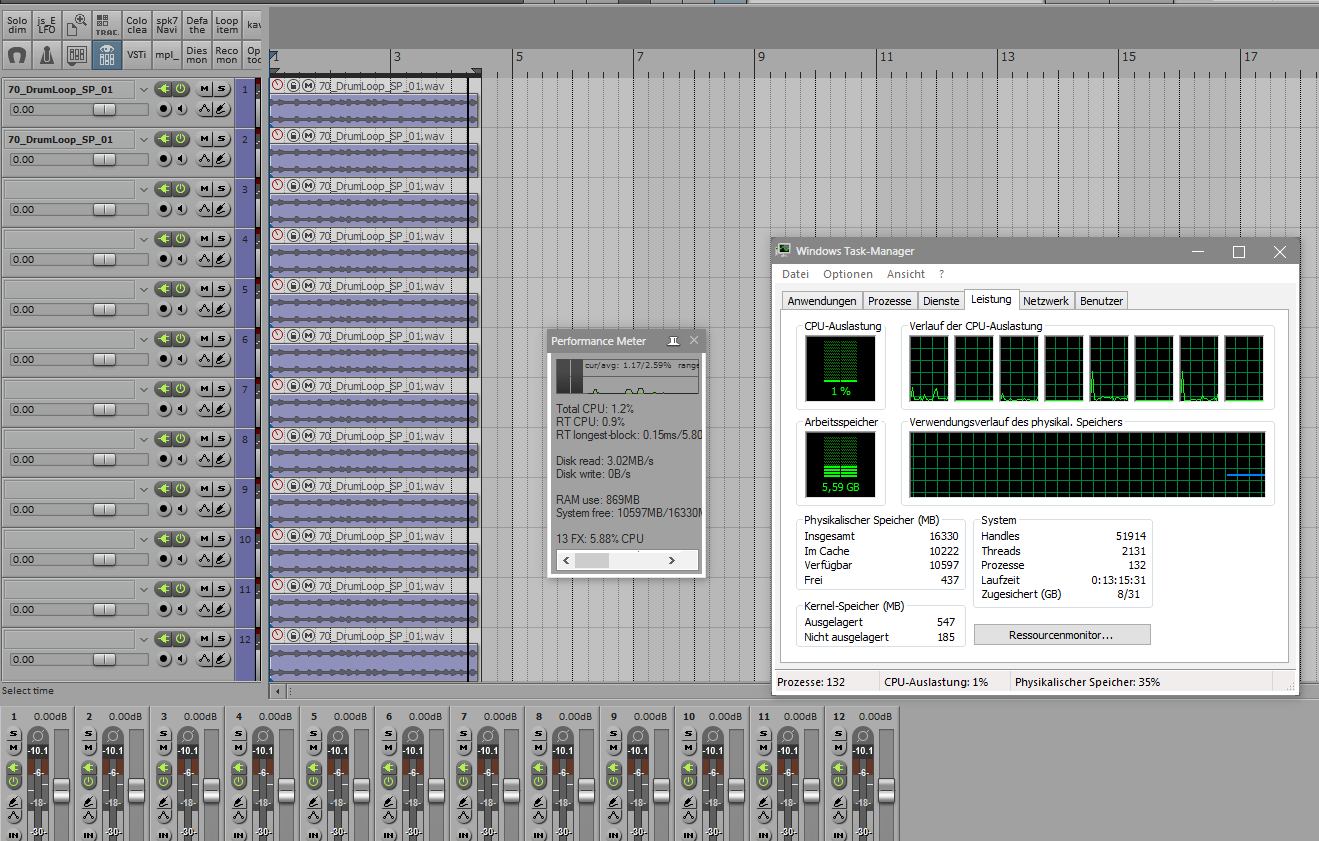Click the record arm button on track 2
This screenshot has height=841, width=1319.
pos(162,159)
